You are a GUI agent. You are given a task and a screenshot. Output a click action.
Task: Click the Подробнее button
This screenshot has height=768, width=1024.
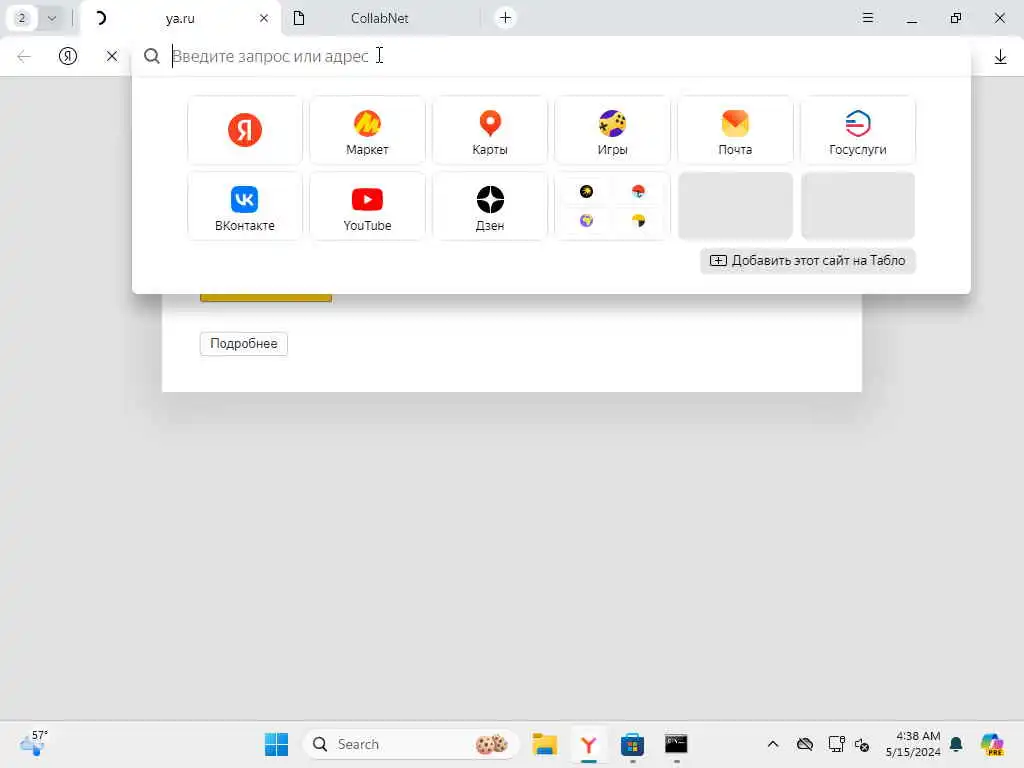coord(244,344)
